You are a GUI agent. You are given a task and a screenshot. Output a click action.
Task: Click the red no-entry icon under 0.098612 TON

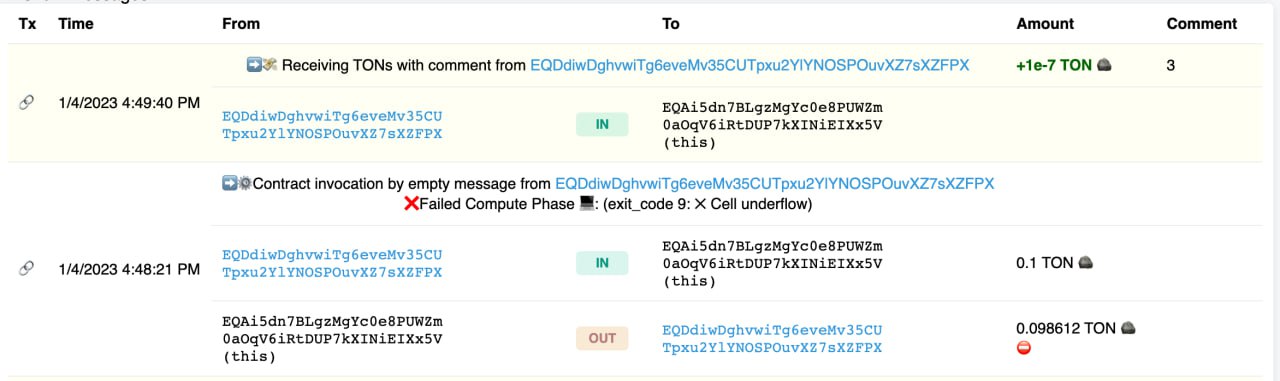coord(1024,348)
